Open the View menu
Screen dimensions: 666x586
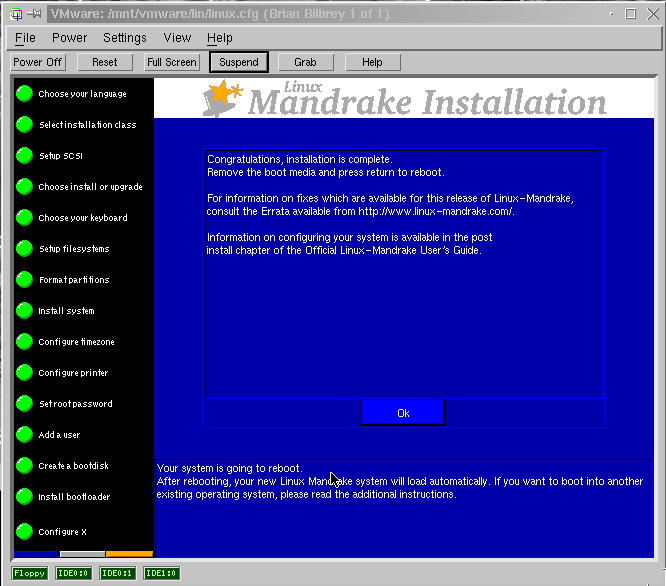click(x=177, y=38)
